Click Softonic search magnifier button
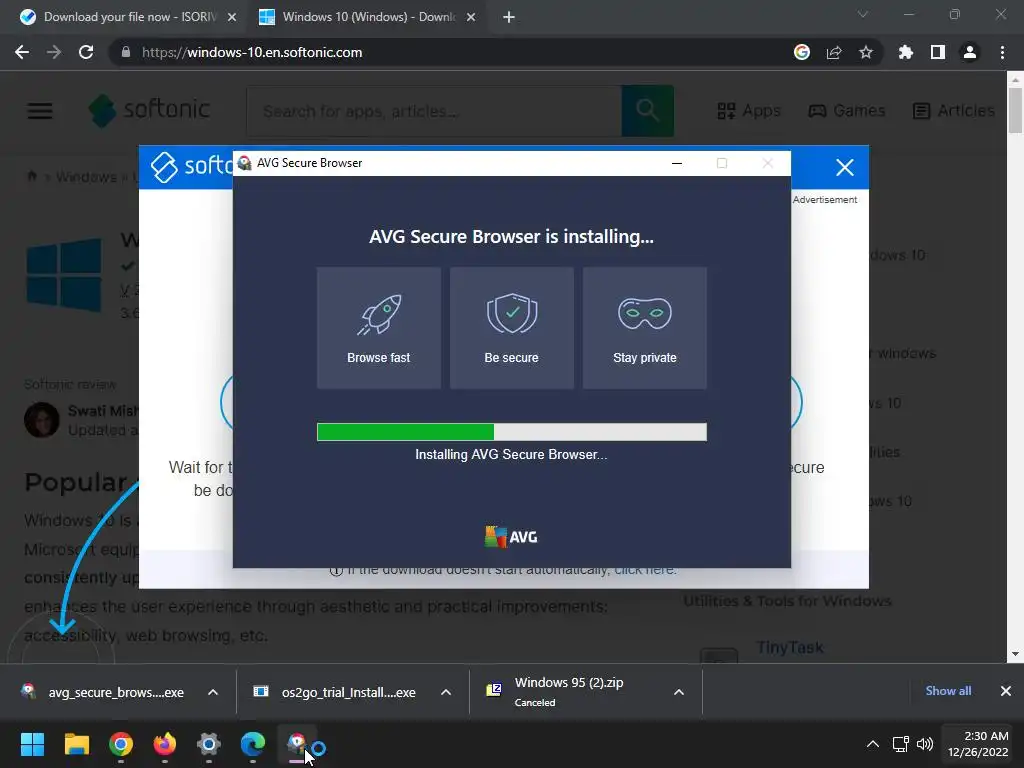1024x768 pixels. point(647,111)
